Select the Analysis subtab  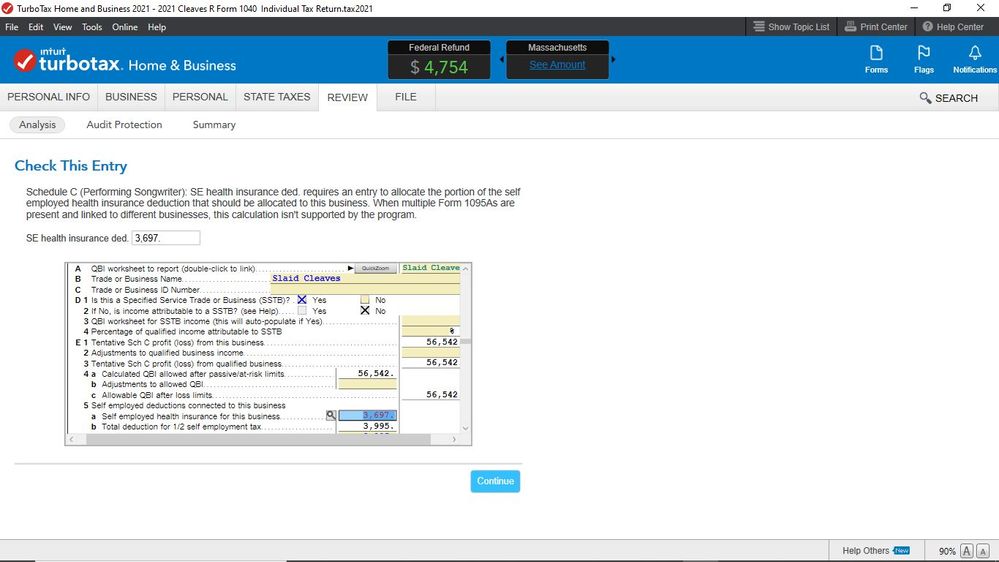(x=37, y=125)
